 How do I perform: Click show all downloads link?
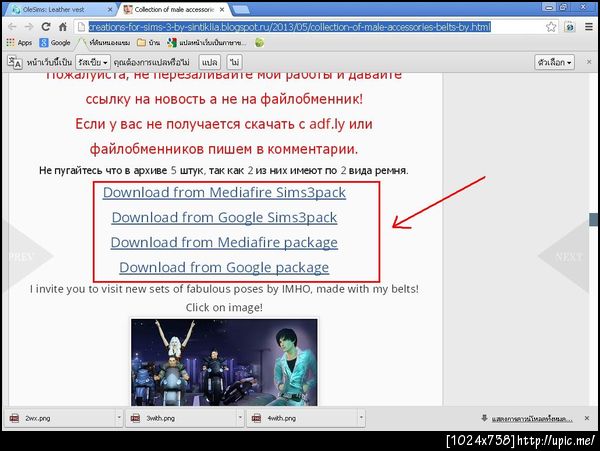point(532,419)
